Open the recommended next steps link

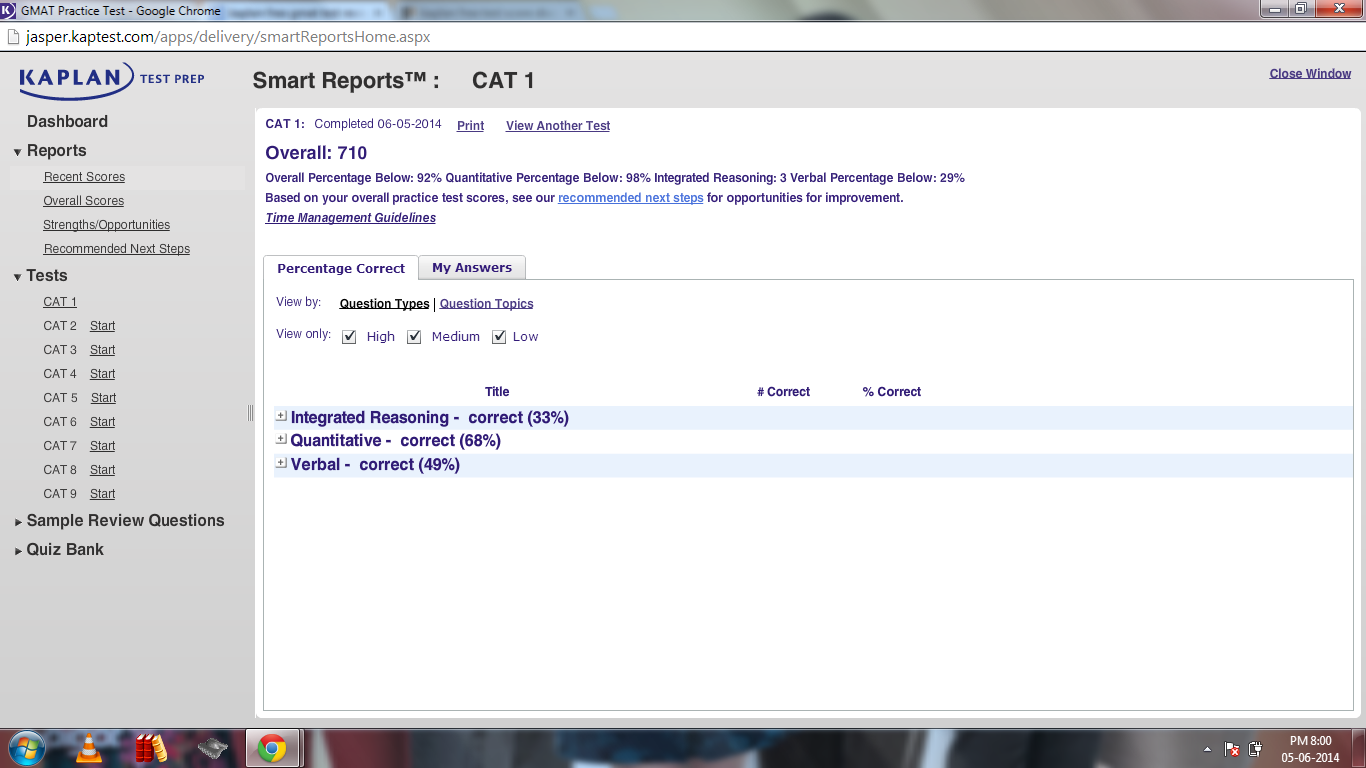pyautogui.click(x=630, y=198)
